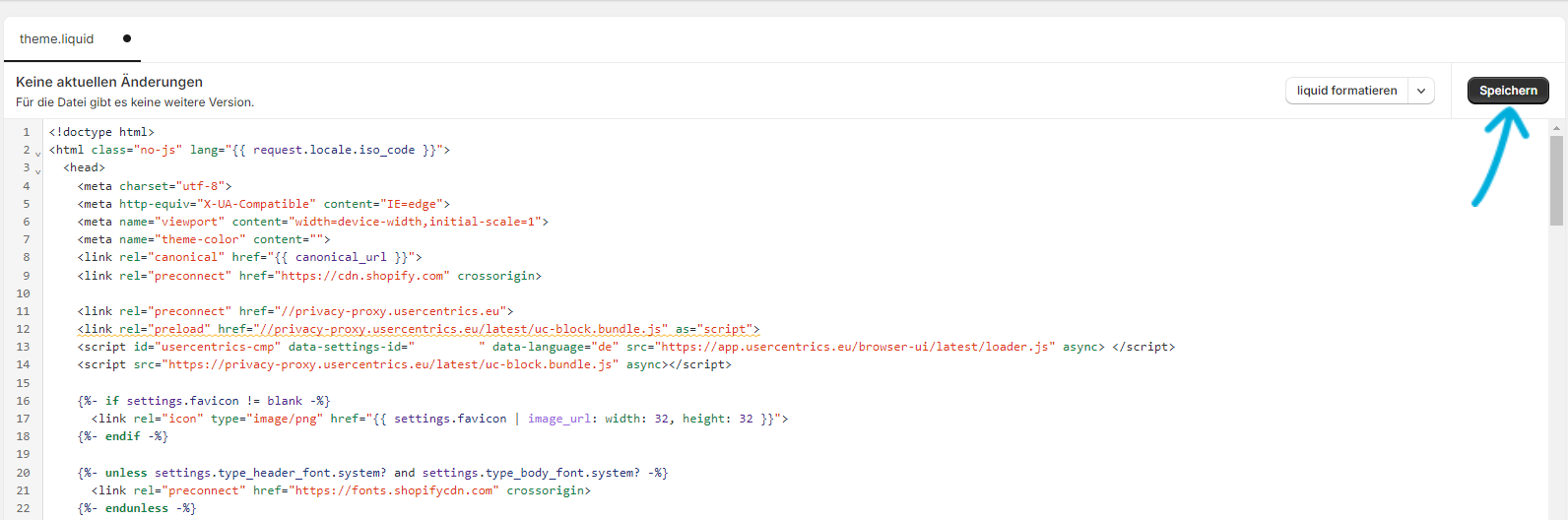The width and height of the screenshot is (1568, 520).
Task: Click the underlined preload uc-block.bundle.js line
Action: pos(419,329)
